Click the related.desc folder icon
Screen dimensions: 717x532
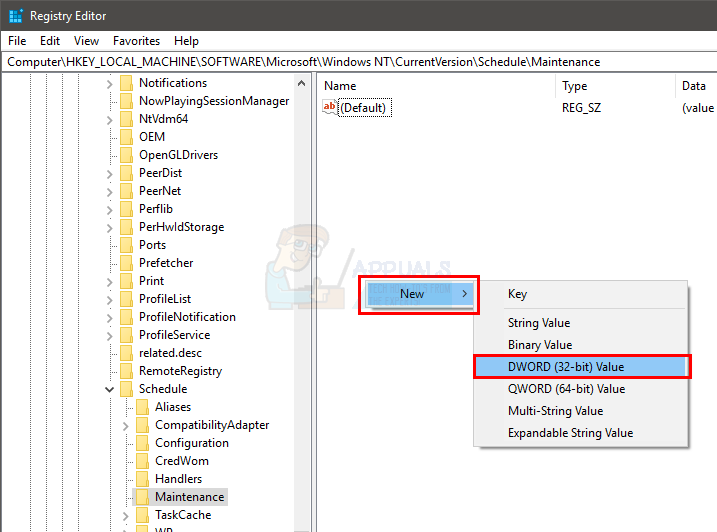[127, 353]
